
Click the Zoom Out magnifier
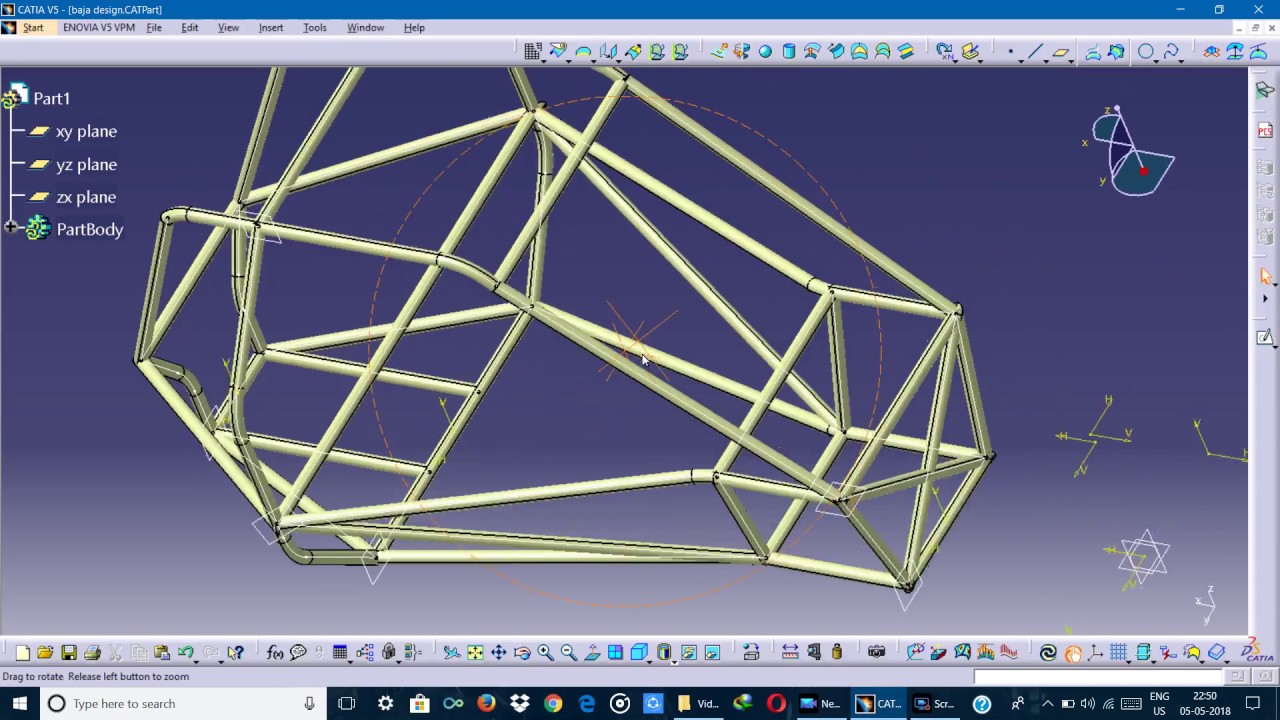point(568,653)
